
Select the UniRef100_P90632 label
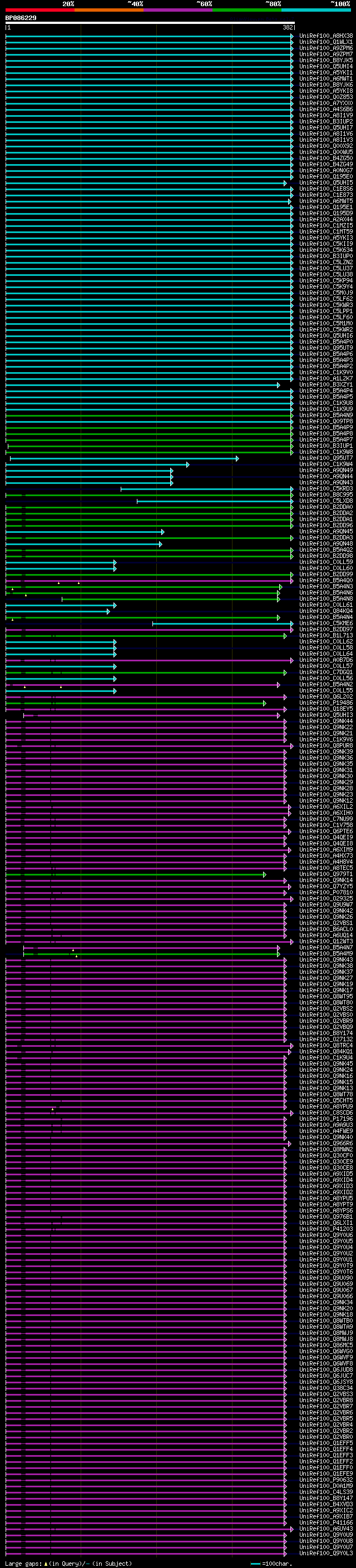pos(326,1480)
